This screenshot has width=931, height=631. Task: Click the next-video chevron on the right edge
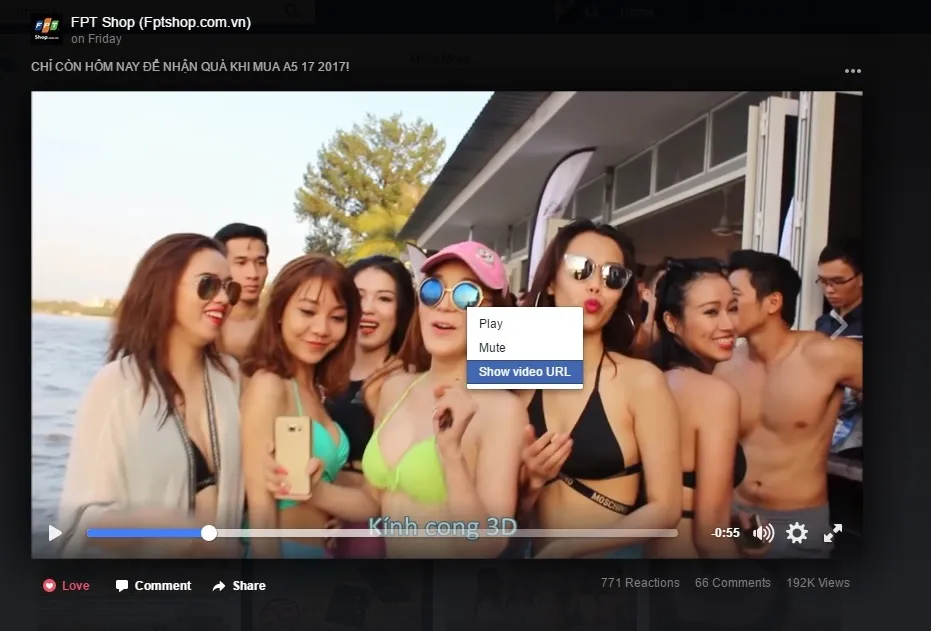841,325
